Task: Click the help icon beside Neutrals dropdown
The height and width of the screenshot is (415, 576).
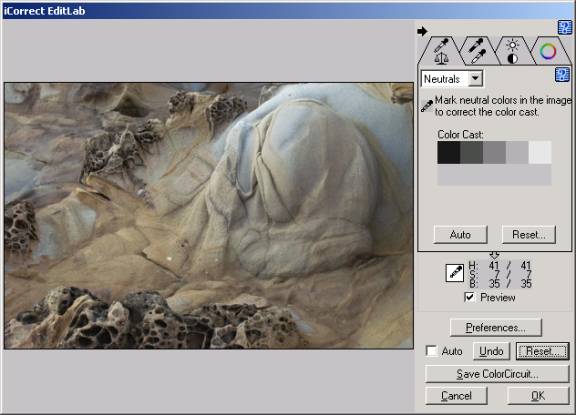Action: tap(562, 75)
